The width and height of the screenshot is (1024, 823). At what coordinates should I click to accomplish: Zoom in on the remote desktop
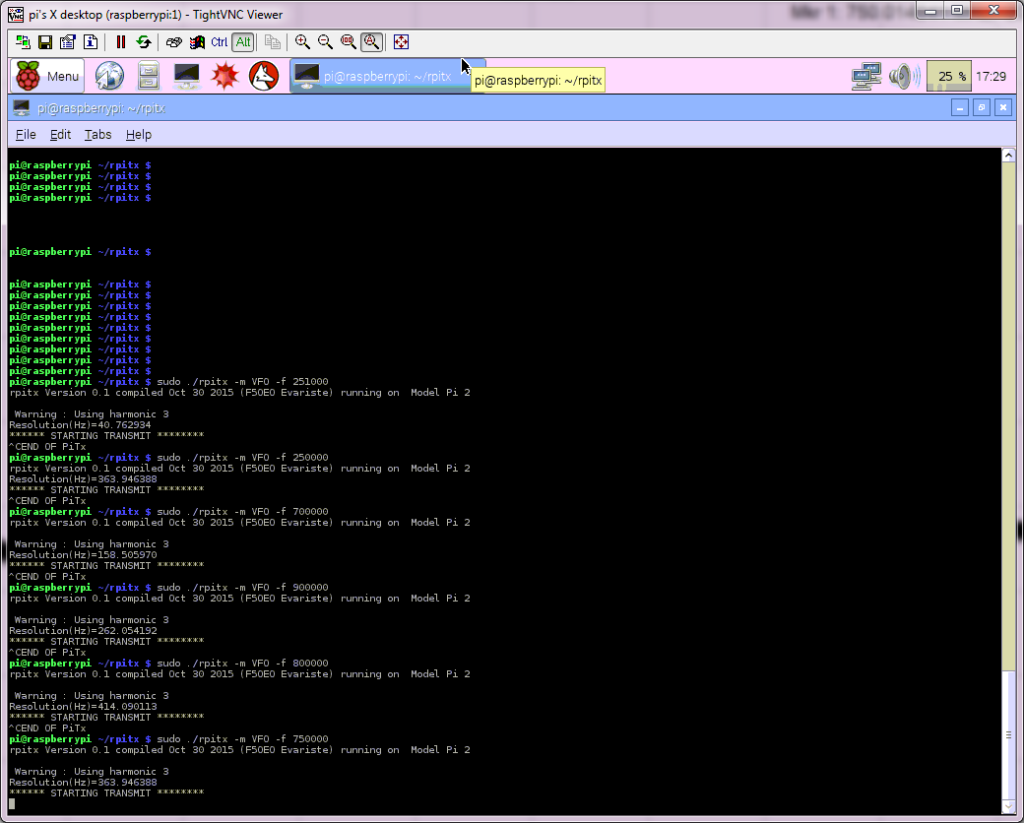pos(302,42)
